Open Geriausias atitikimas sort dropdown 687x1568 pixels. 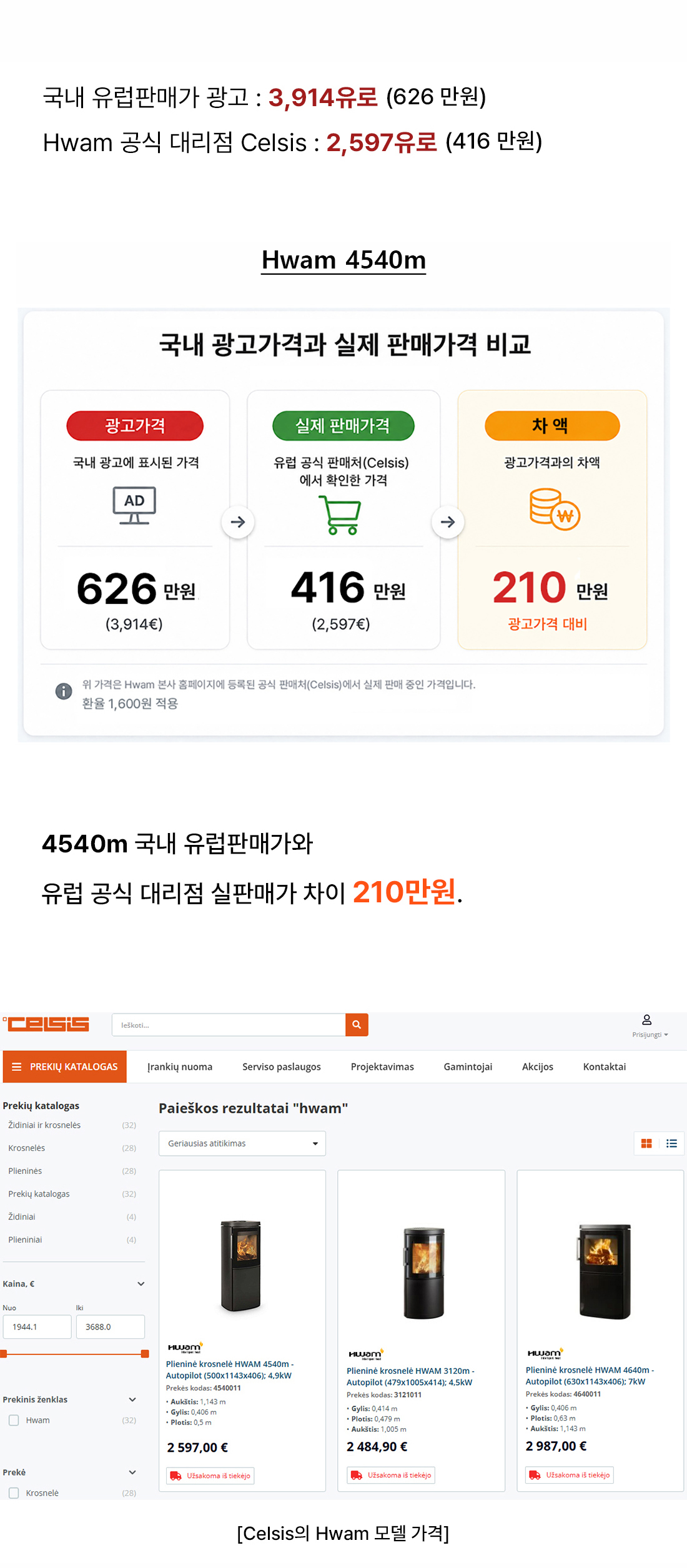click(x=242, y=1143)
